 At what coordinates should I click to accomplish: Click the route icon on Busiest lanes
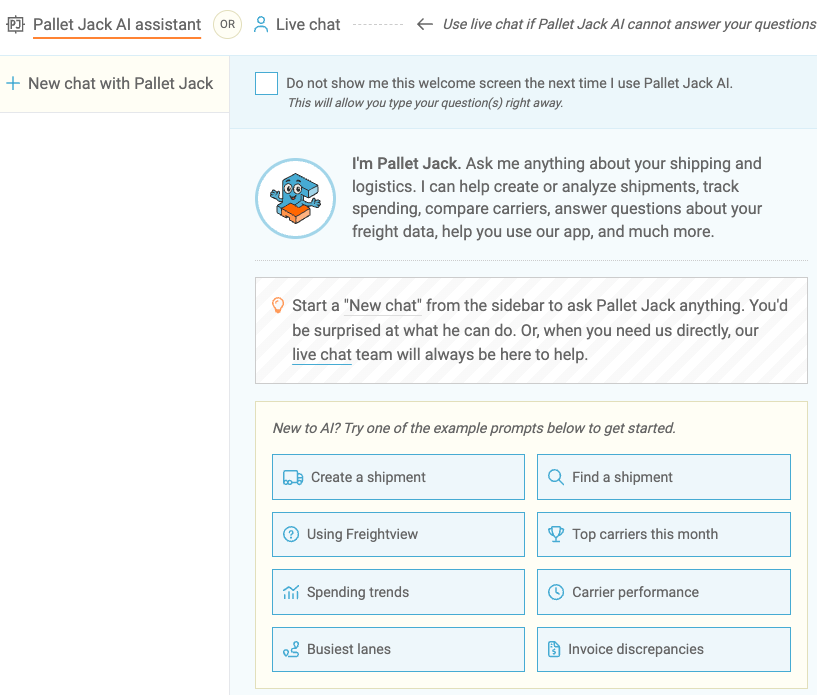[291, 650]
